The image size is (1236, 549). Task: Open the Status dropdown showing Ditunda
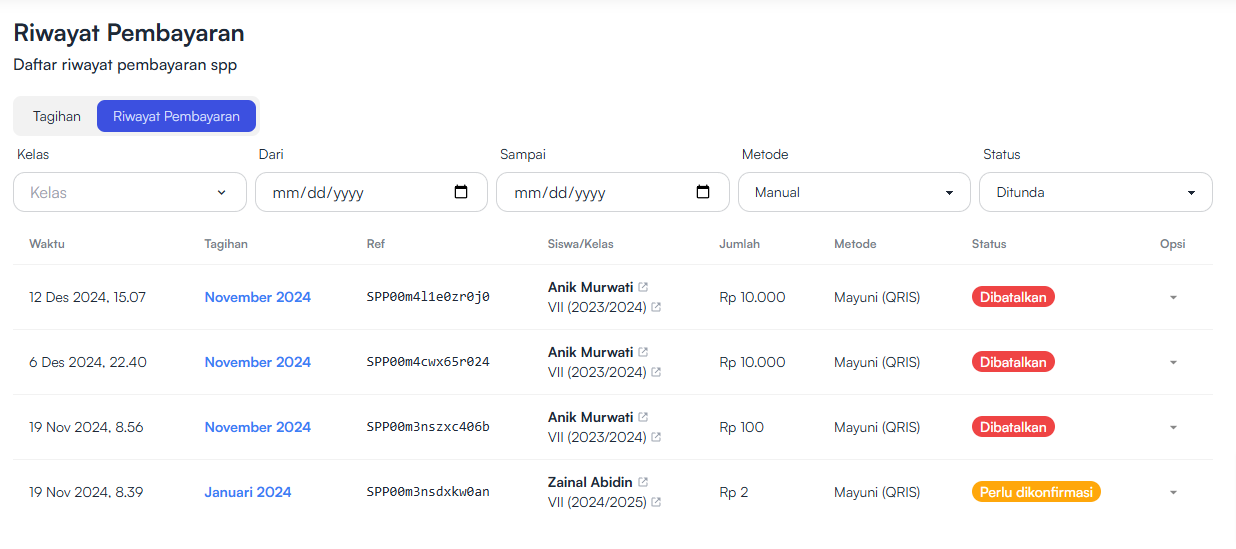[x=1096, y=192]
